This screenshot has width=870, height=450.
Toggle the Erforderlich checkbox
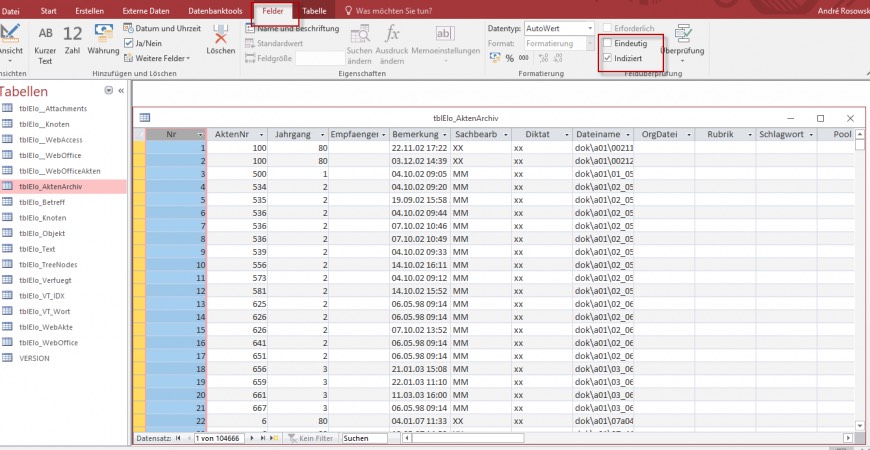tap(608, 28)
